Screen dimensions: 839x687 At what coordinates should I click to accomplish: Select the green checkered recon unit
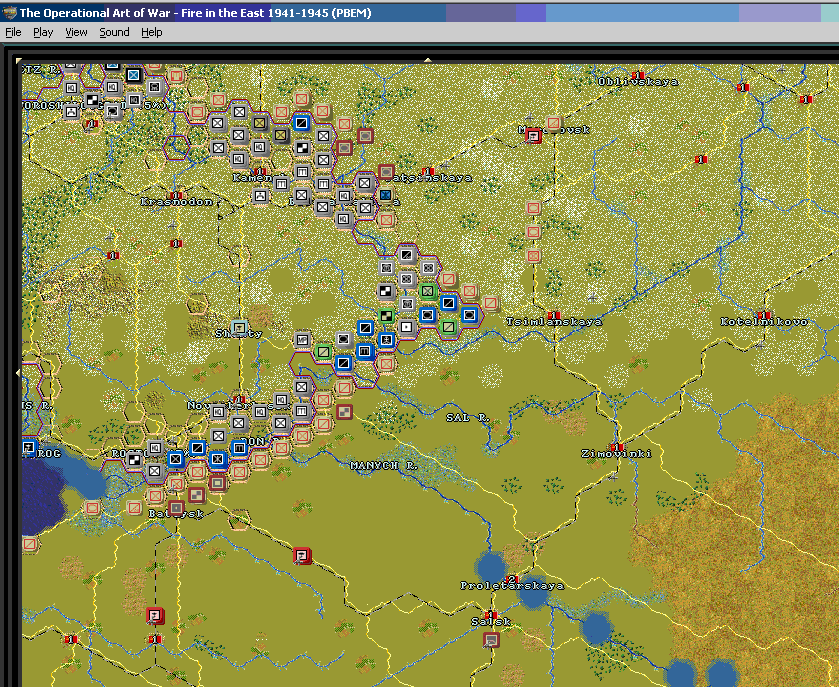coord(386,316)
